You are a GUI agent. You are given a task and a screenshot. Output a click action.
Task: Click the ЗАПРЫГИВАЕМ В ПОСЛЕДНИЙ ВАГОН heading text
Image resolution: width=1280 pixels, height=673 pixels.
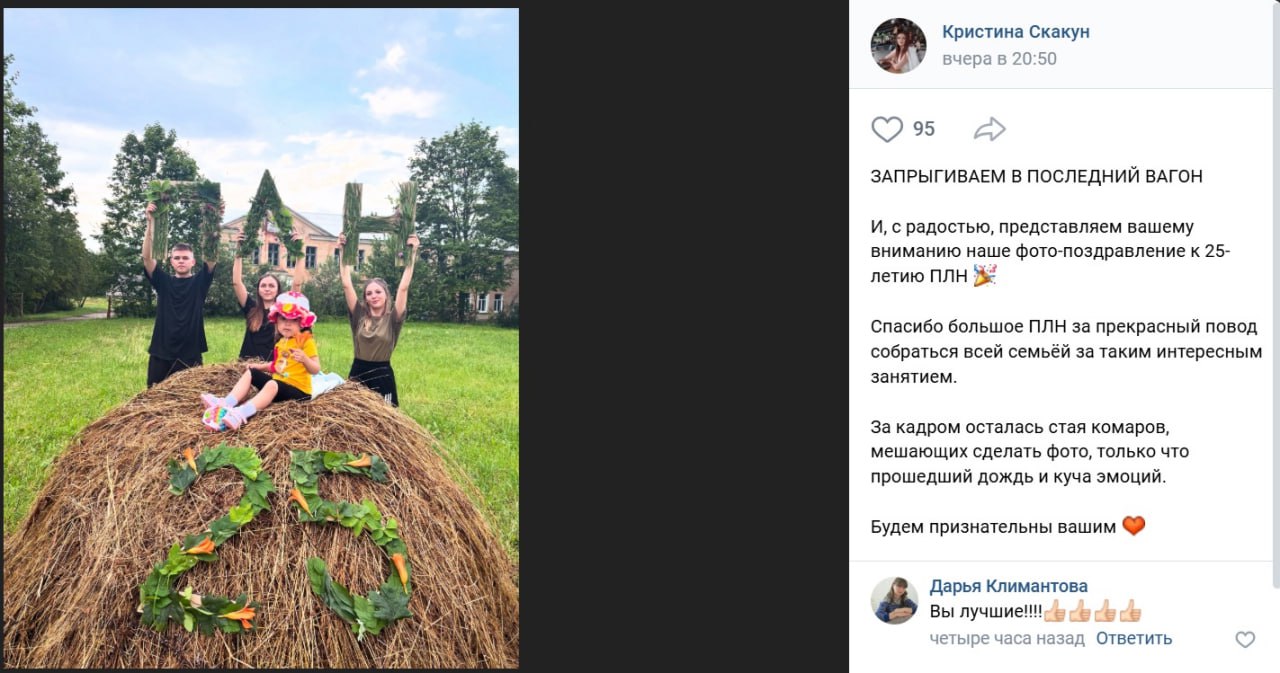pyautogui.click(x=1036, y=177)
